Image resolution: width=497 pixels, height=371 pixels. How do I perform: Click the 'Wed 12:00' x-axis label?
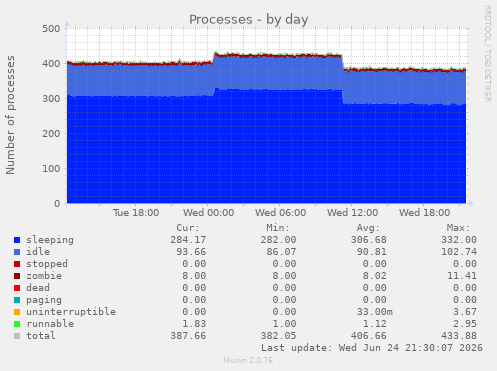point(352,213)
